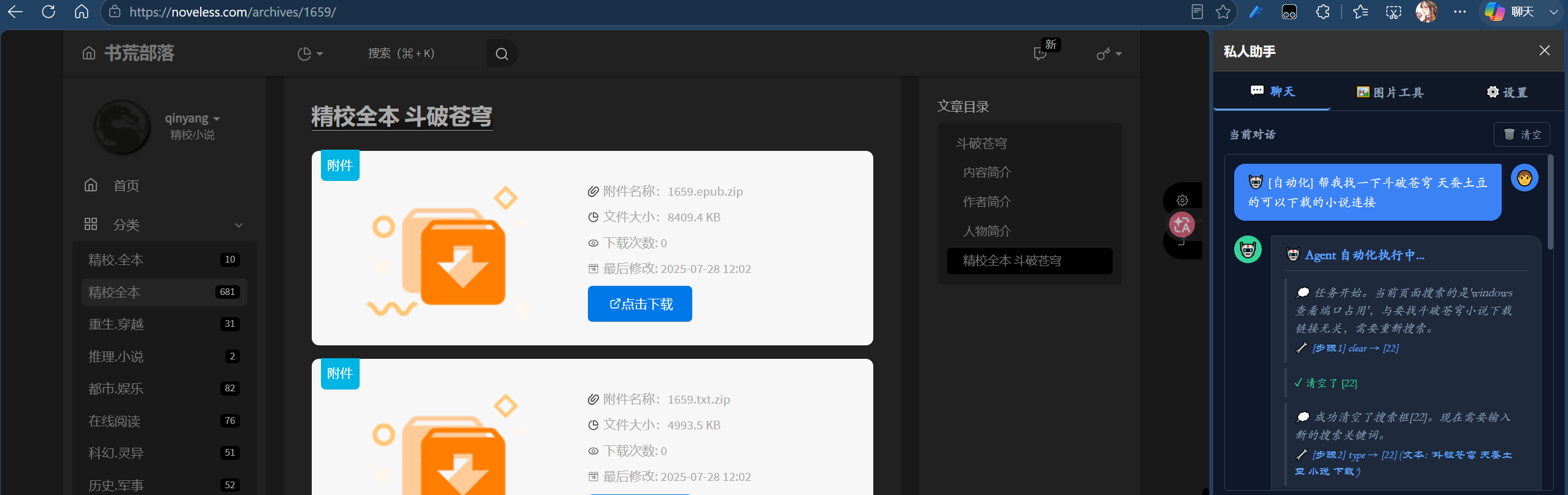Screen dimensions: 1568x495
Task: Open the browser home page
Action: point(82,12)
